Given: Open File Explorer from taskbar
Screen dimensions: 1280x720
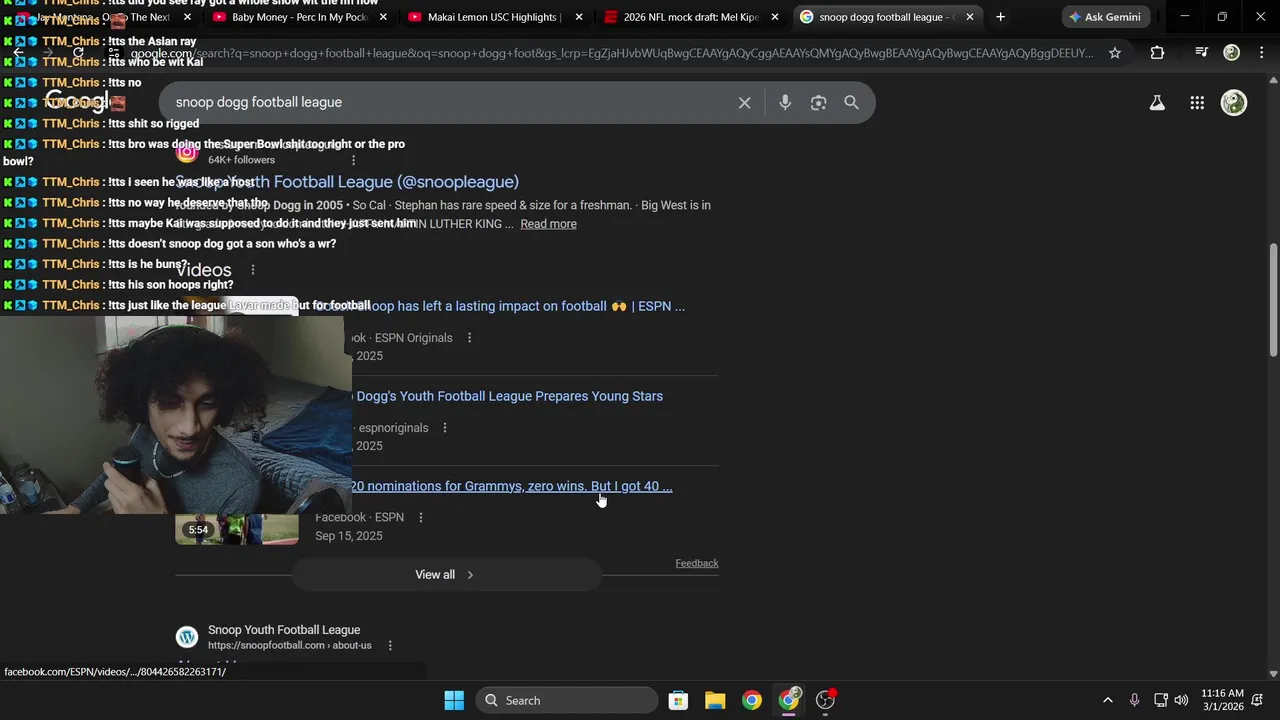Looking at the screenshot, I should pos(715,700).
